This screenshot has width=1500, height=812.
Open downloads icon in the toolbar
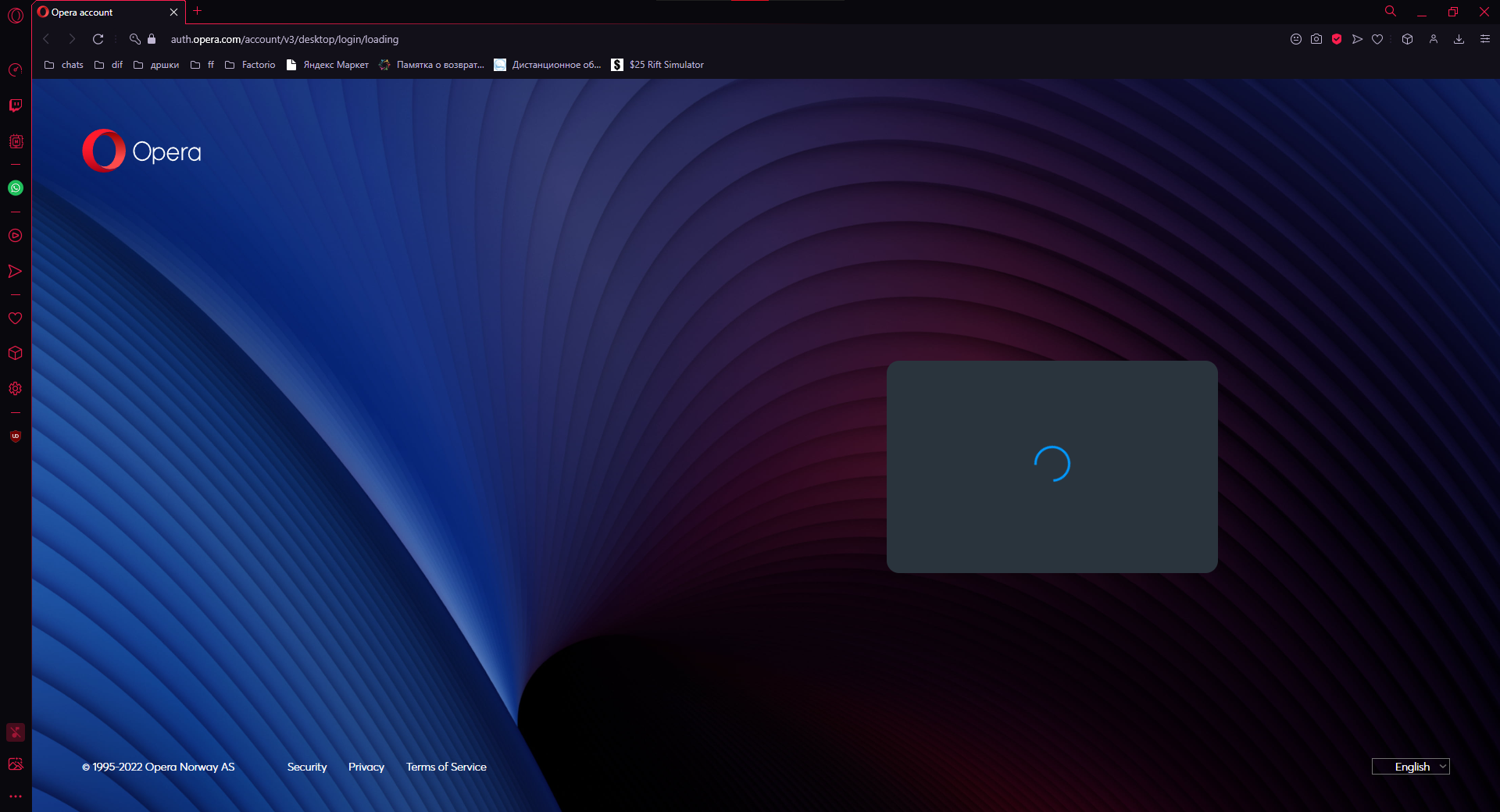click(x=1459, y=39)
